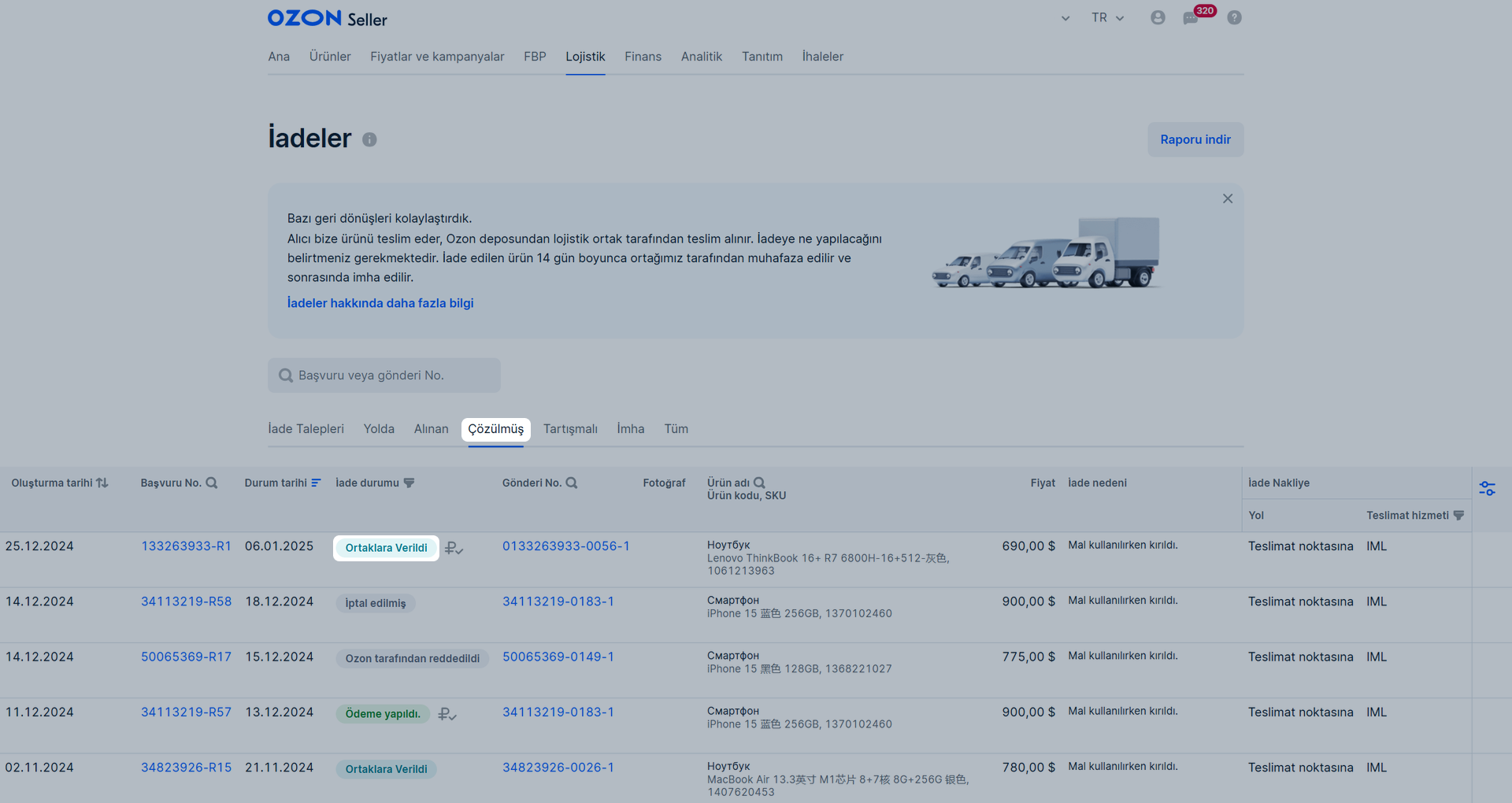Open İade durumu filter funnel icon

[x=409, y=483]
